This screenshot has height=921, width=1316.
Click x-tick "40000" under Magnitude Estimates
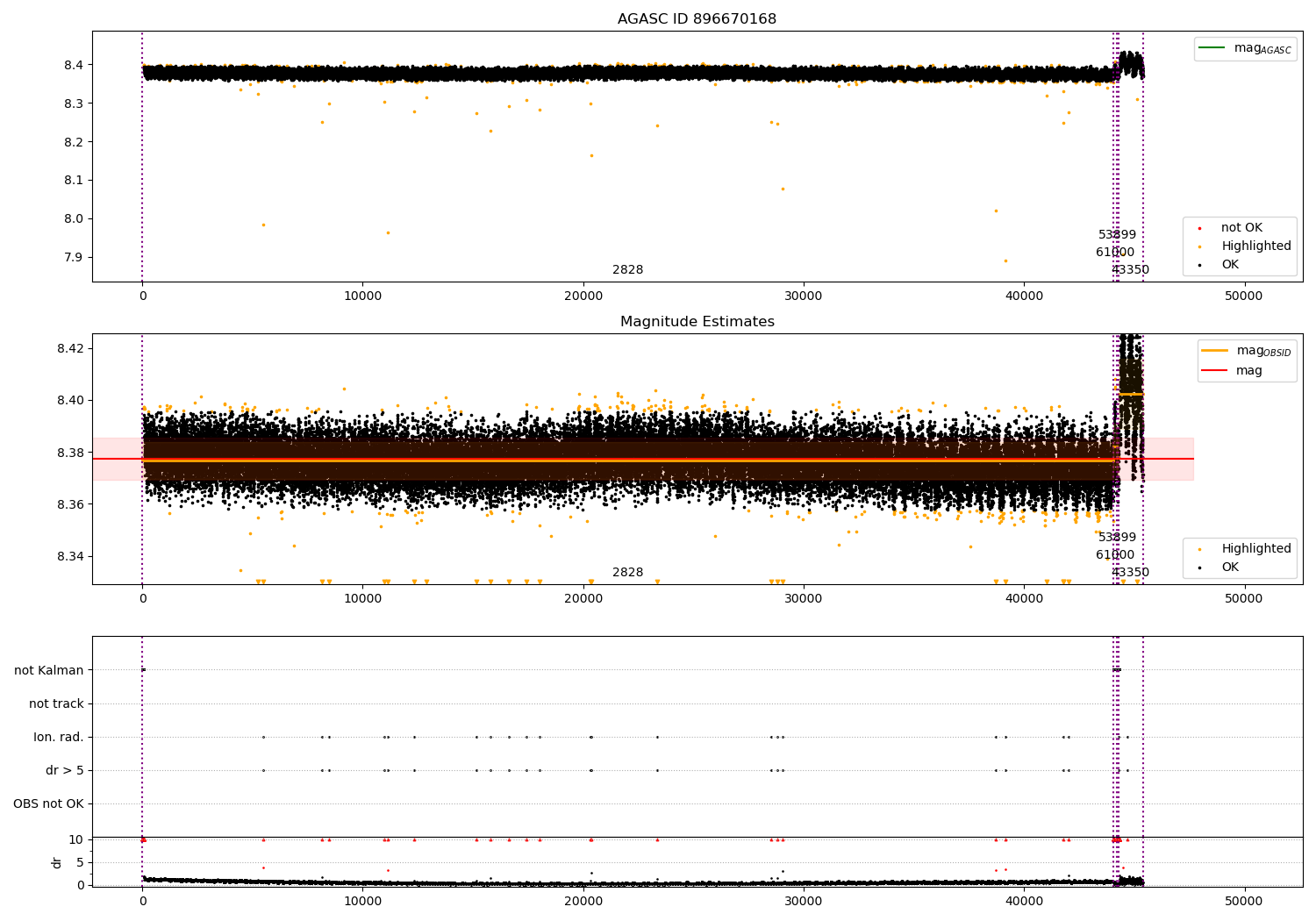(x=1023, y=599)
